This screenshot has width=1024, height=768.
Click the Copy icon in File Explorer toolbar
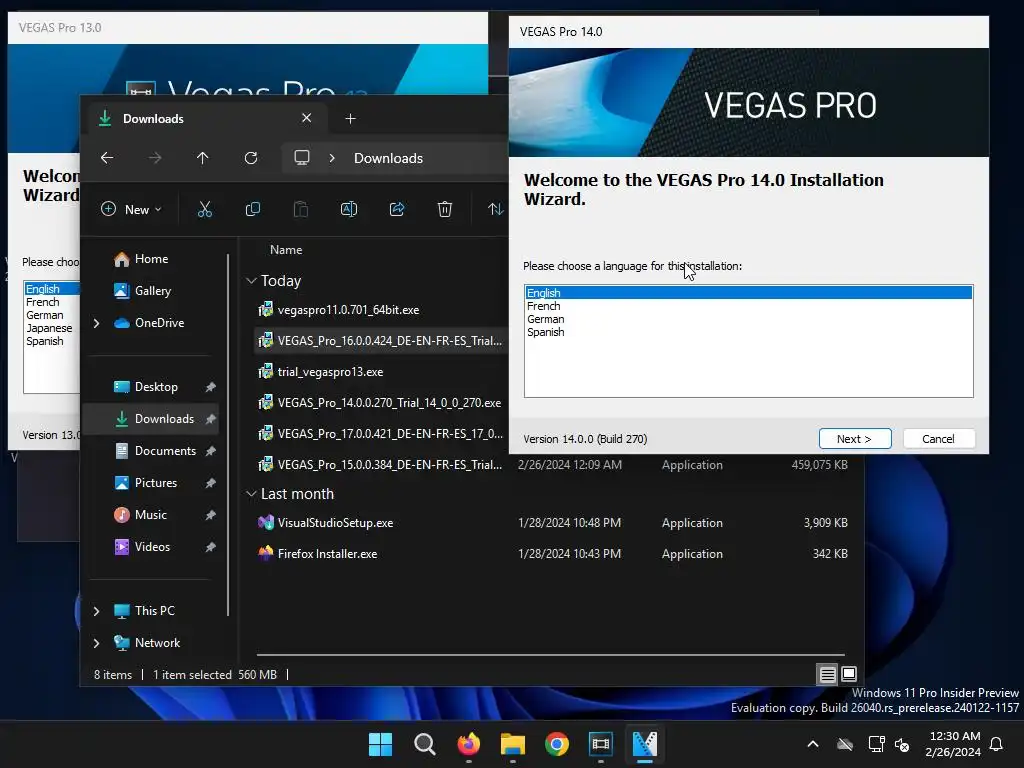pyautogui.click(x=253, y=209)
